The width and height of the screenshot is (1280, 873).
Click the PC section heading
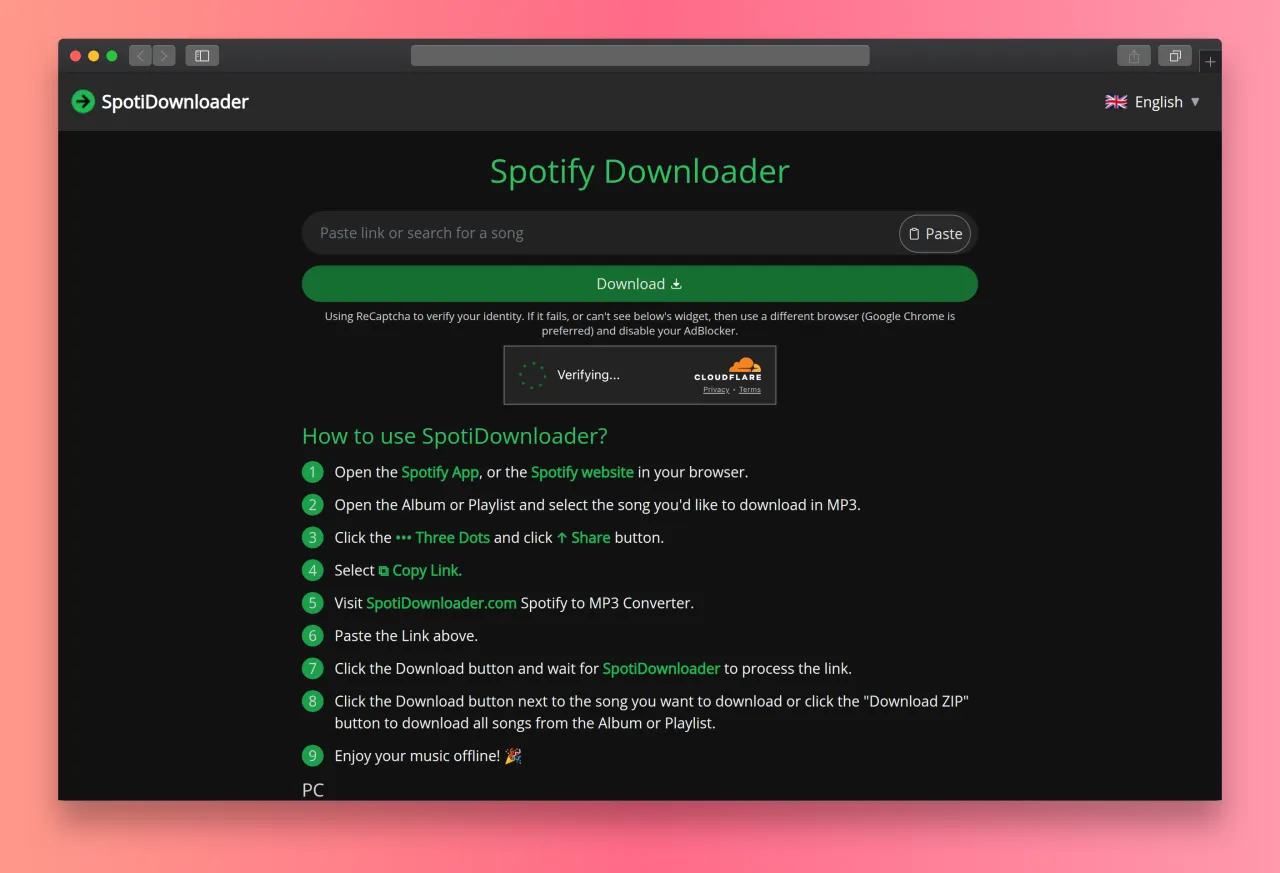(x=313, y=790)
